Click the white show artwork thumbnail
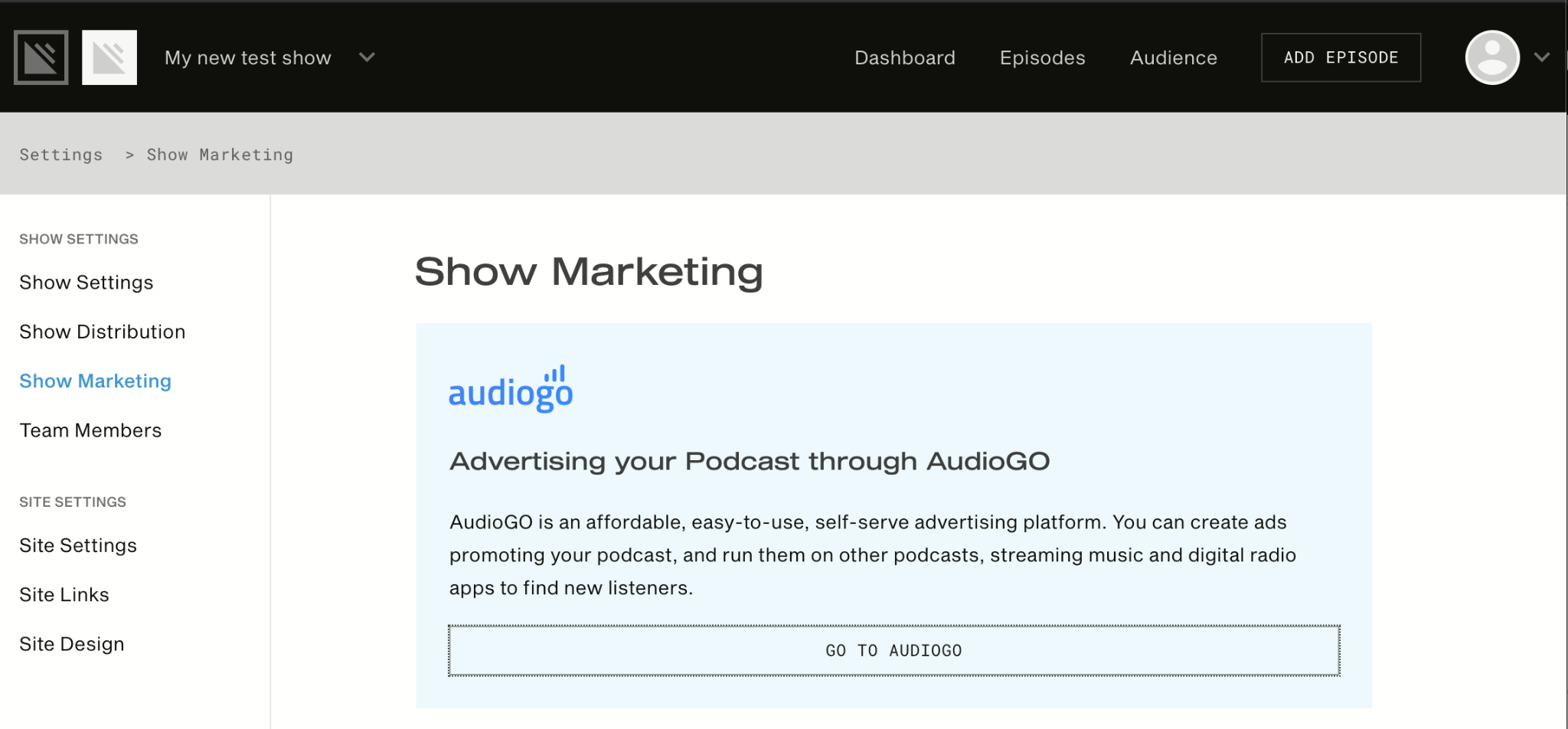Viewport: 1568px width, 729px height. (109, 57)
